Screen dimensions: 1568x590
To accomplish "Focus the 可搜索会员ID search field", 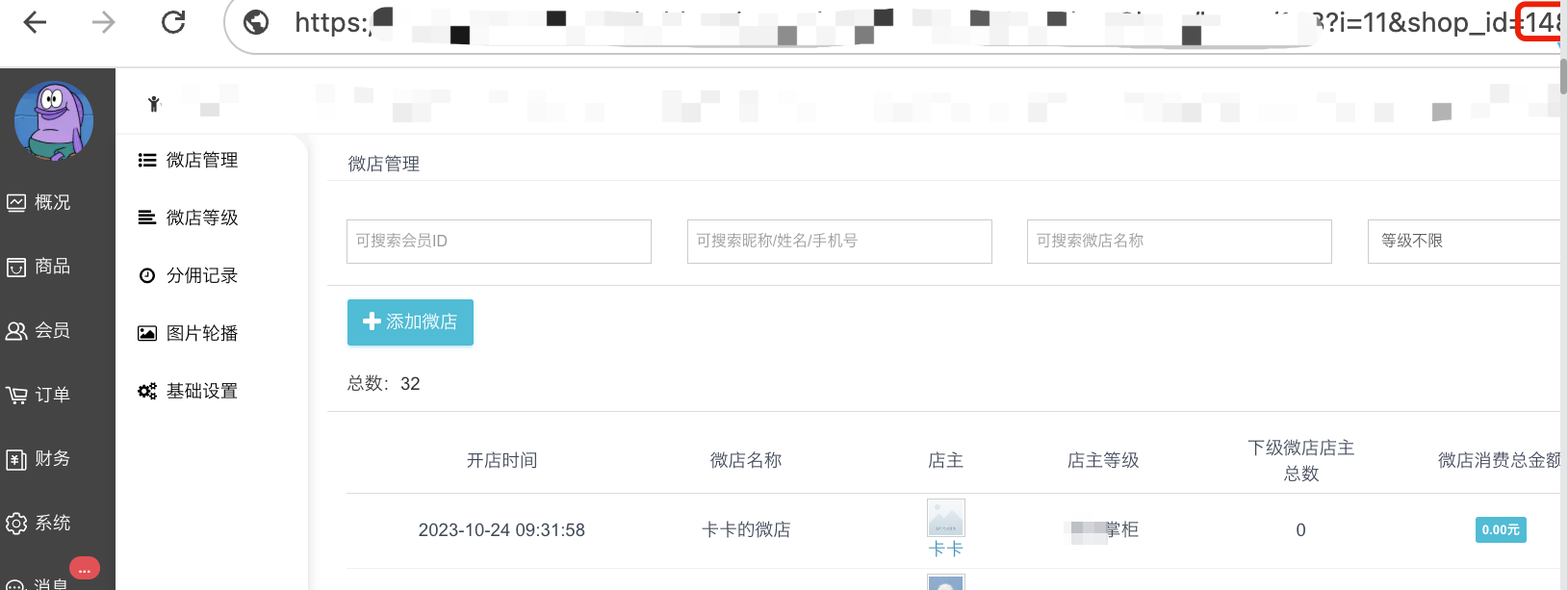I will (x=499, y=241).
